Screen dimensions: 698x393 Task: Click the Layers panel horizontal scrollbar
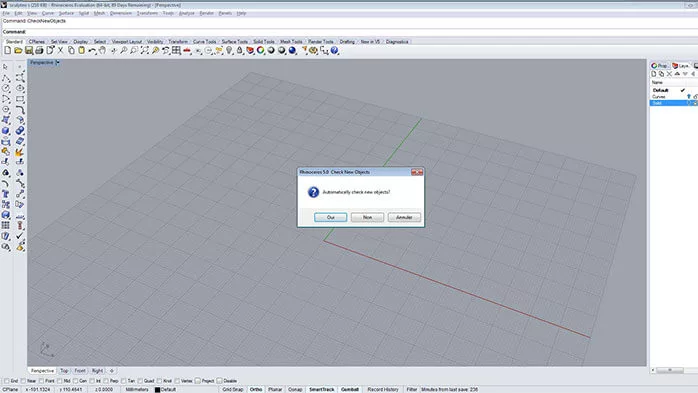[x=670, y=370]
